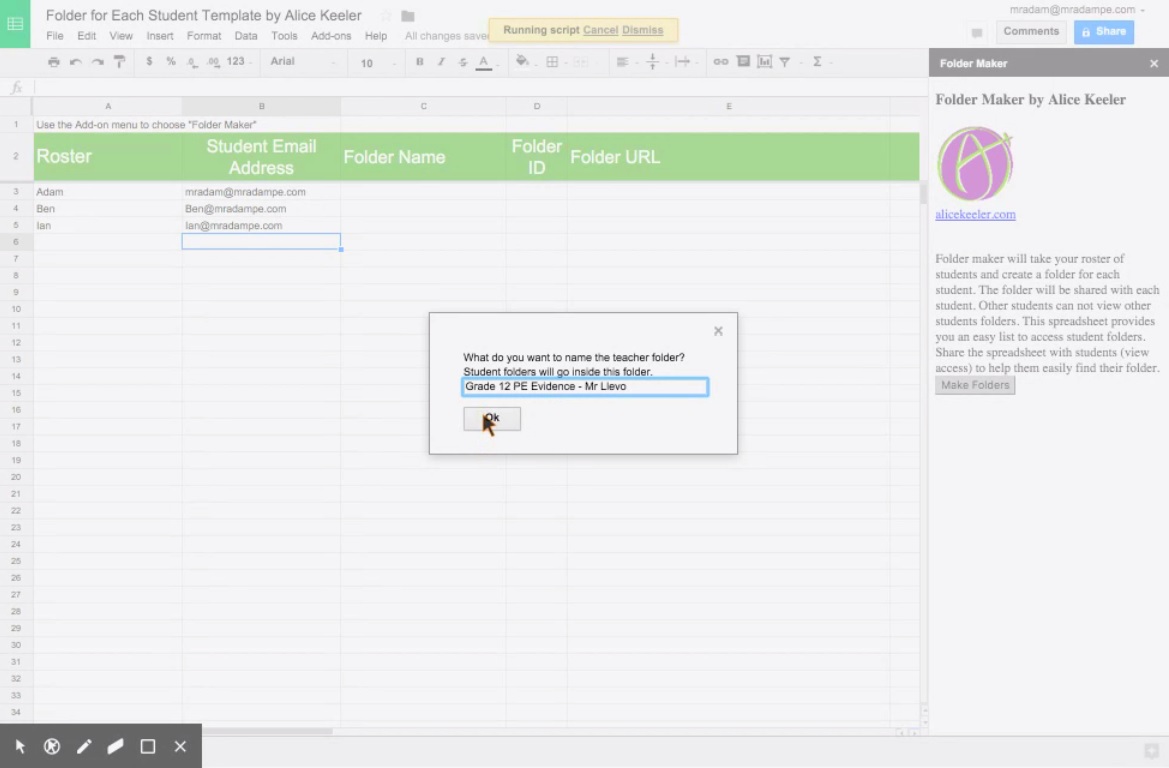Click the insert link icon
The image size is (1169, 768).
pos(721,62)
